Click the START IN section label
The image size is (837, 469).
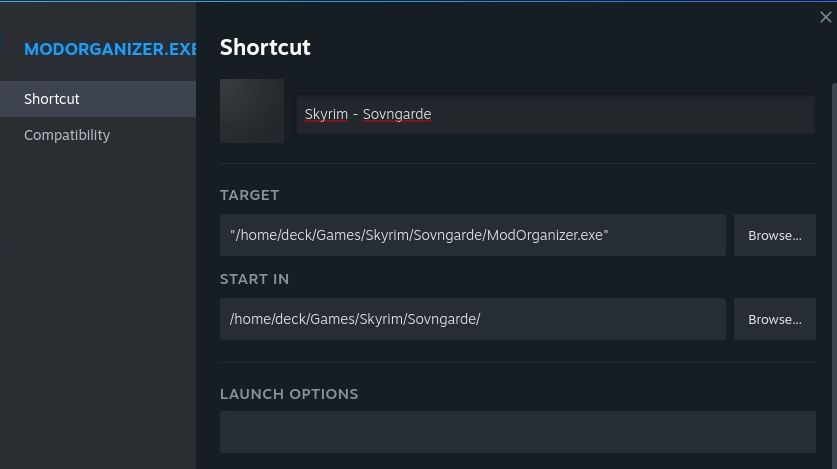pyautogui.click(x=254, y=279)
